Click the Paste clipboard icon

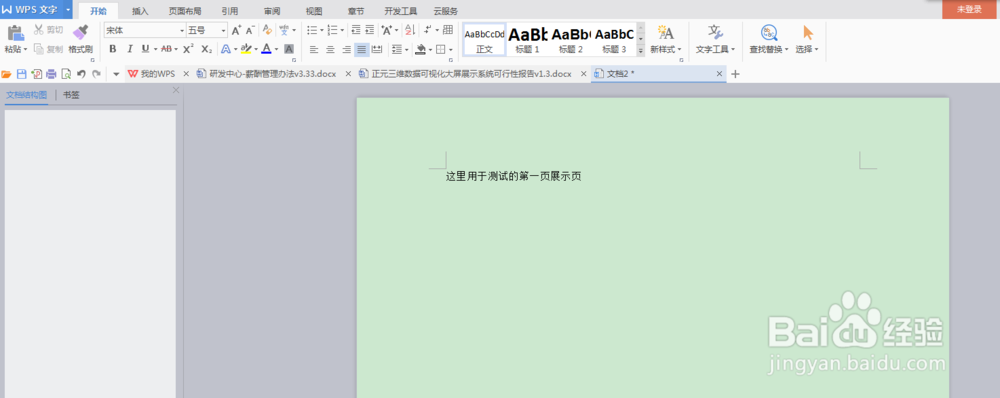coord(15,33)
